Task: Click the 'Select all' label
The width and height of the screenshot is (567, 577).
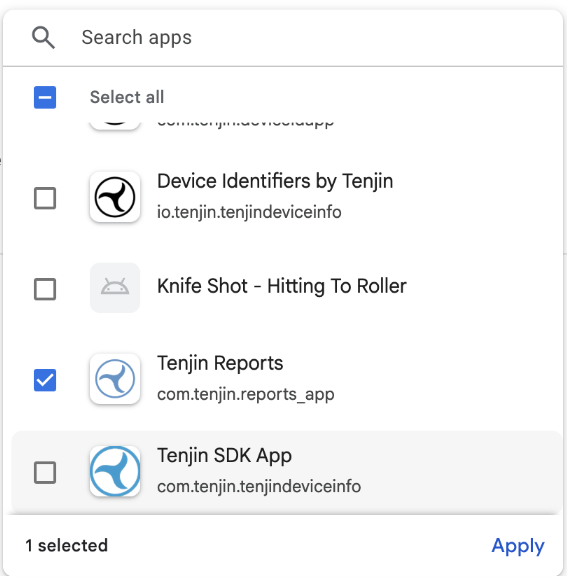Action: click(127, 98)
